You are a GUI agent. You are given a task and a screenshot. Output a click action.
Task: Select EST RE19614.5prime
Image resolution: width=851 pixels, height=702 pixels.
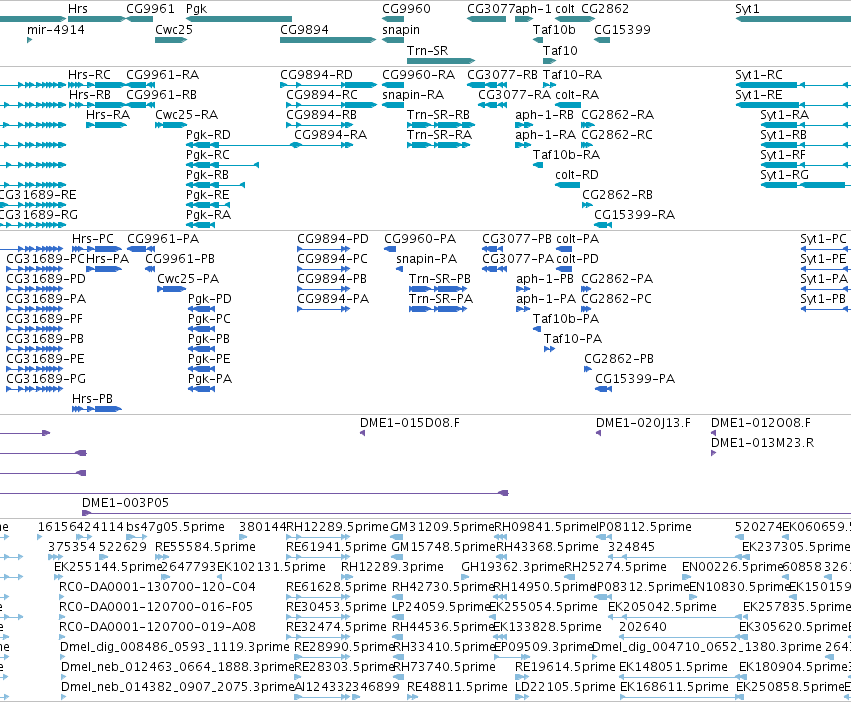click(x=565, y=667)
